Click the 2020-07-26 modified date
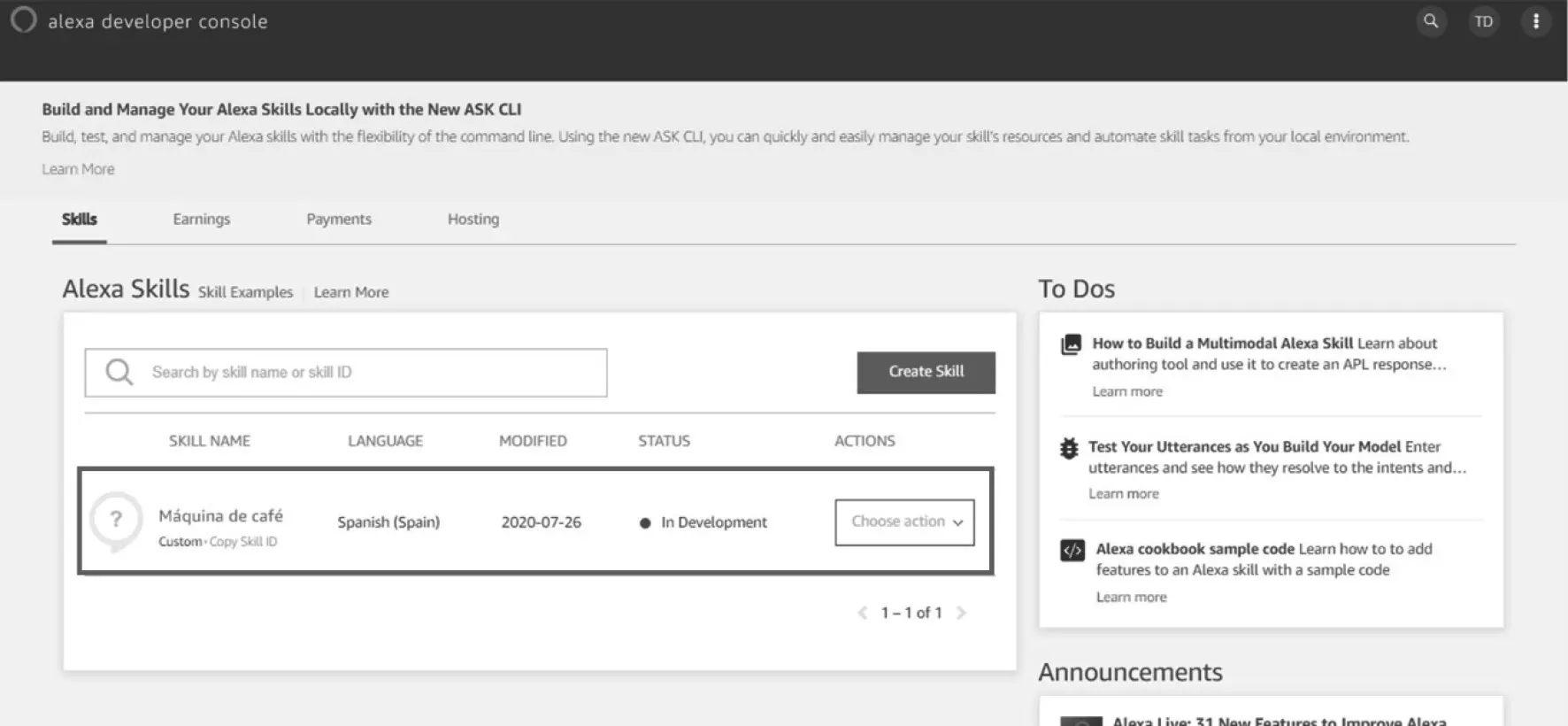1568x726 pixels. coord(542,522)
